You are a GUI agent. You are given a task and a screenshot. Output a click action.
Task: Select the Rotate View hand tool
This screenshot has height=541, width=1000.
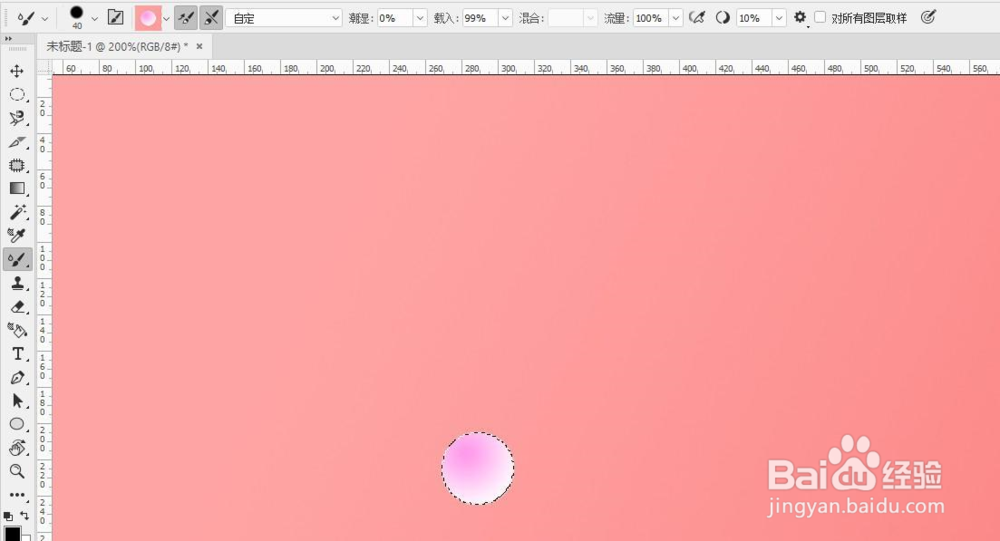[x=17, y=448]
